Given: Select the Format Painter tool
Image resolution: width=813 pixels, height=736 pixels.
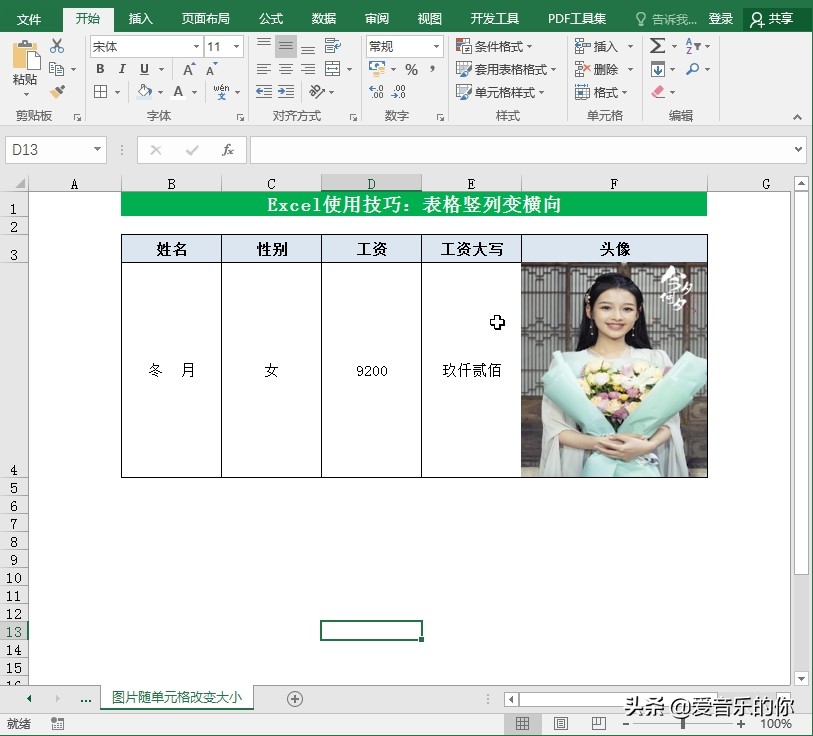Looking at the screenshot, I should (57, 92).
